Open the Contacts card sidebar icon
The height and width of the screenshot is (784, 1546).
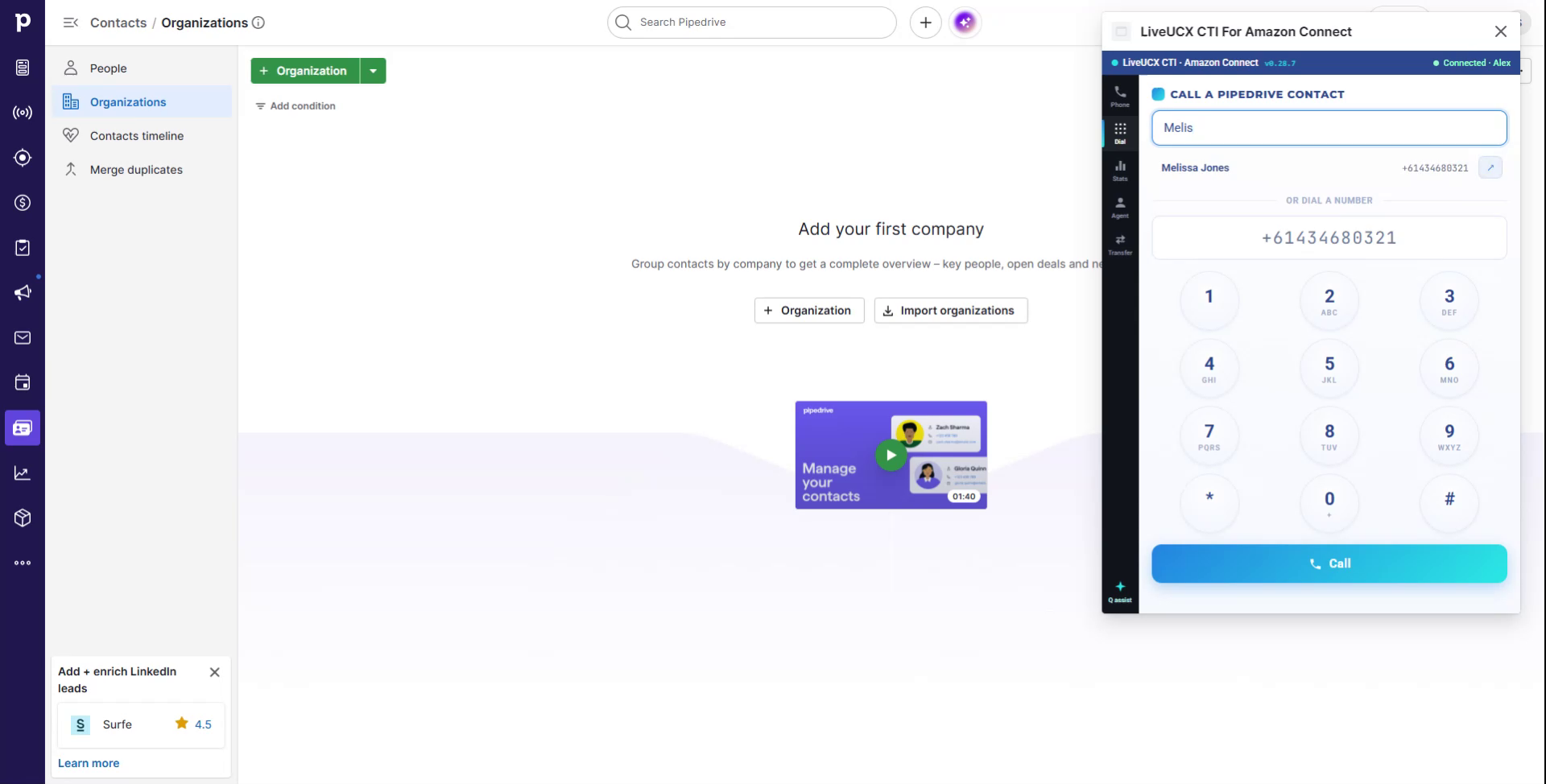pyautogui.click(x=23, y=428)
